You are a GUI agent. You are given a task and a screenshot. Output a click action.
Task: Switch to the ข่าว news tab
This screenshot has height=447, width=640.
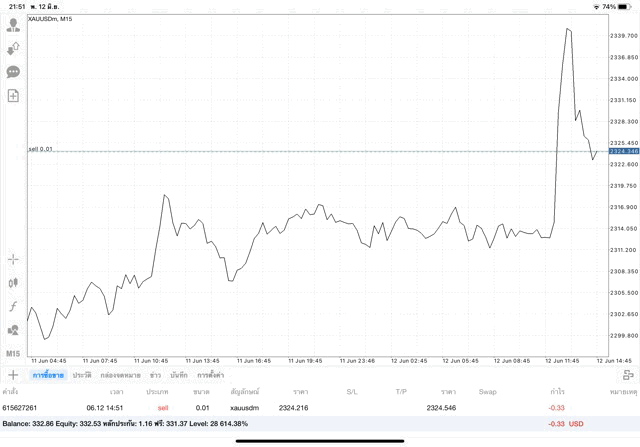pos(155,375)
